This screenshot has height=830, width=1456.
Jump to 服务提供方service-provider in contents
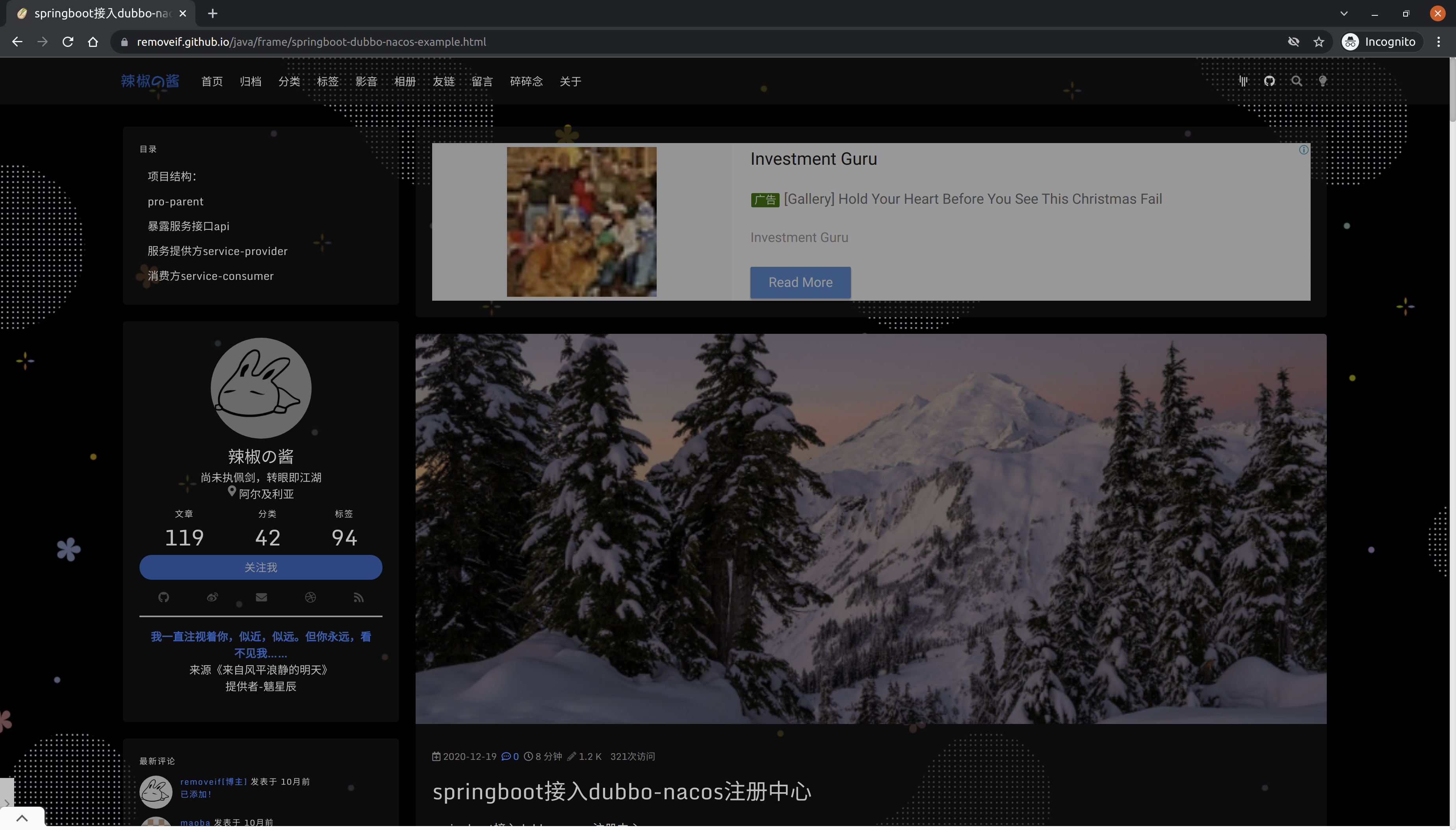217,251
